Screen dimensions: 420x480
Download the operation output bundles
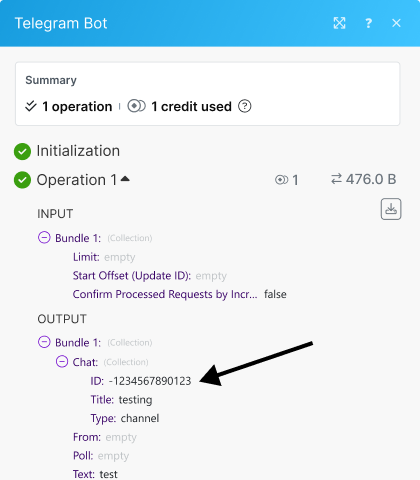(x=391, y=209)
